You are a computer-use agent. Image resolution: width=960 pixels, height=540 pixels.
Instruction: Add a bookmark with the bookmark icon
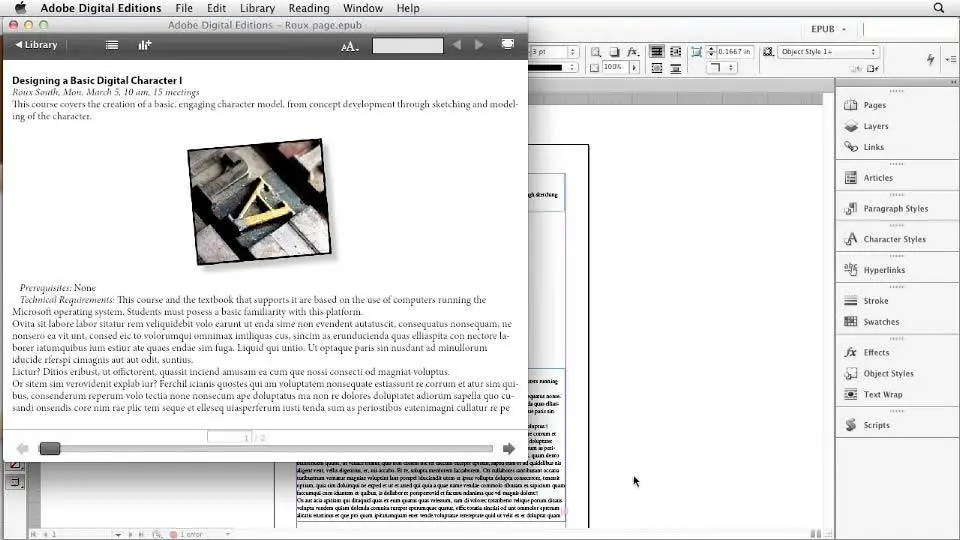144,45
